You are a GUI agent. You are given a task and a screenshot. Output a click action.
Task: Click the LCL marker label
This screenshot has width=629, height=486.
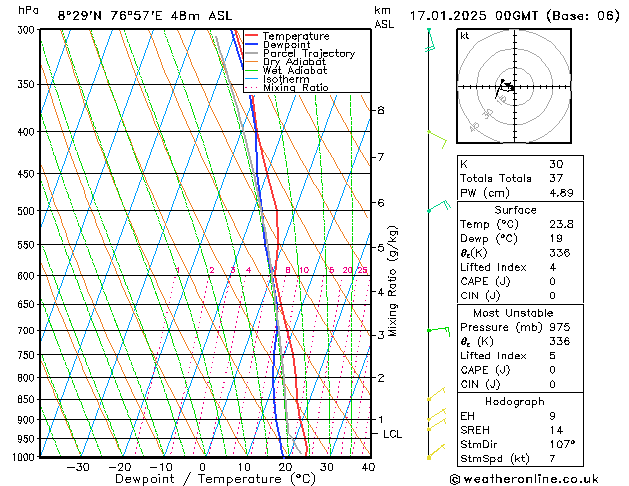392,434
